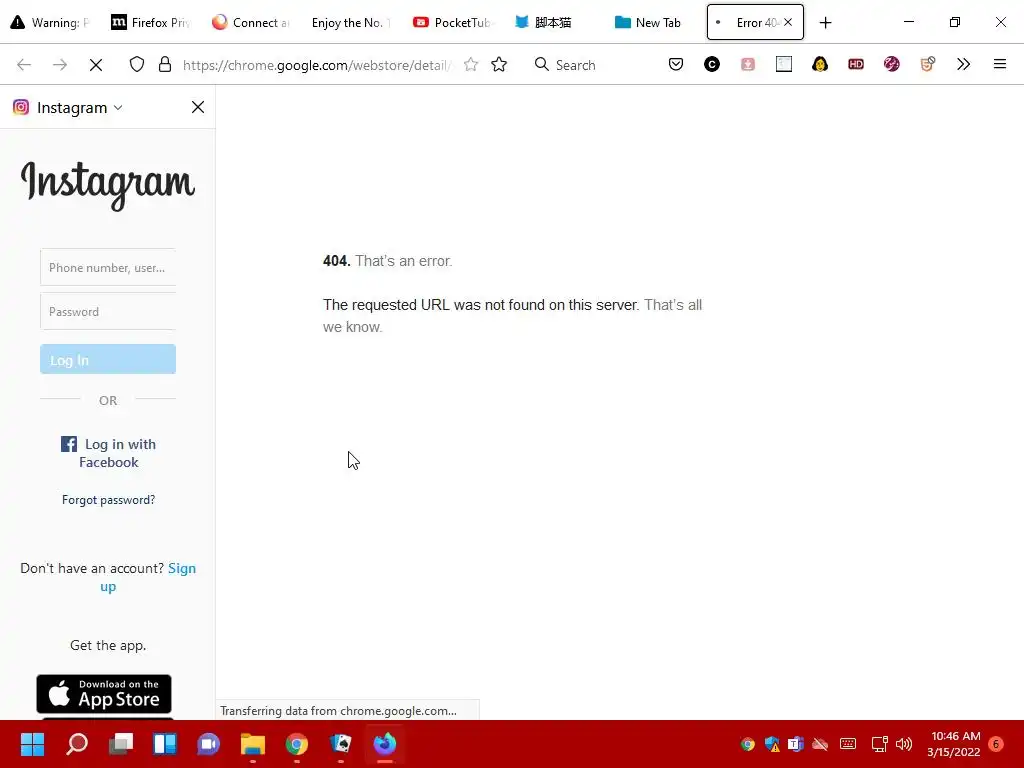1024x768 pixels.
Task: Bookmark this page with the solid star
Action: click(x=499, y=65)
